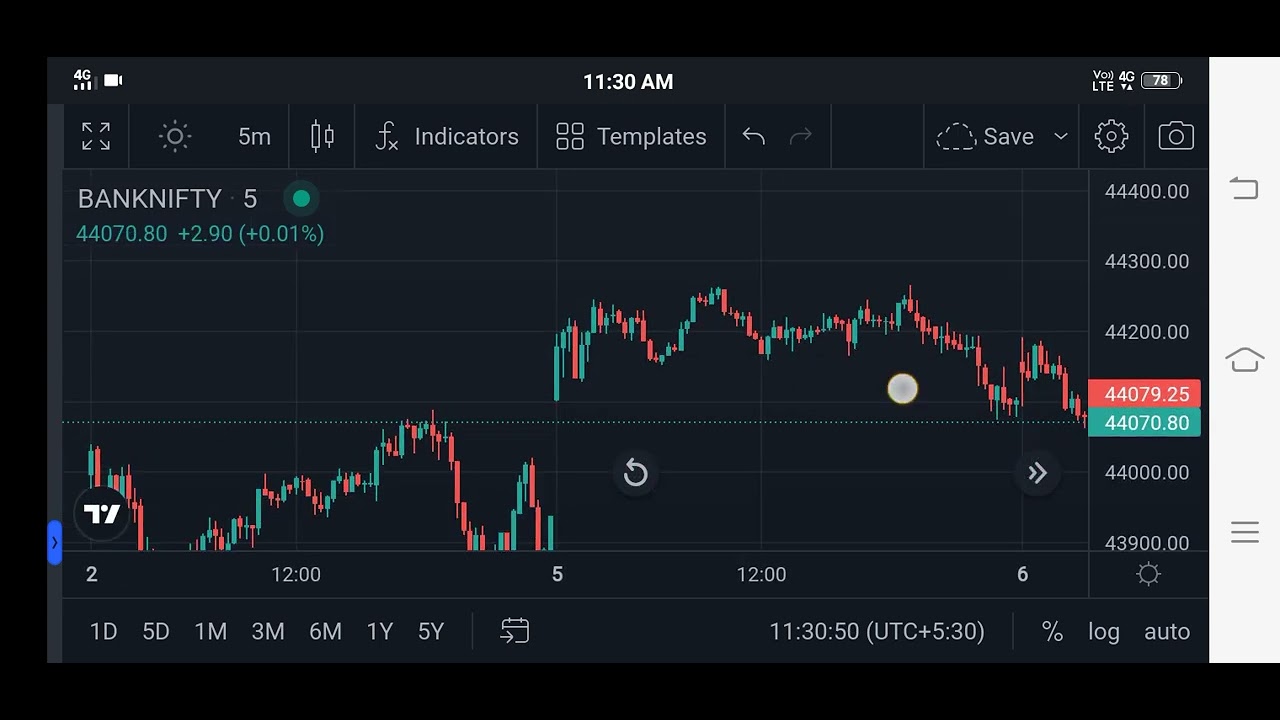Click the date 6 on time axis
This screenshot has height=720, width=1280.
(1022, 575)
